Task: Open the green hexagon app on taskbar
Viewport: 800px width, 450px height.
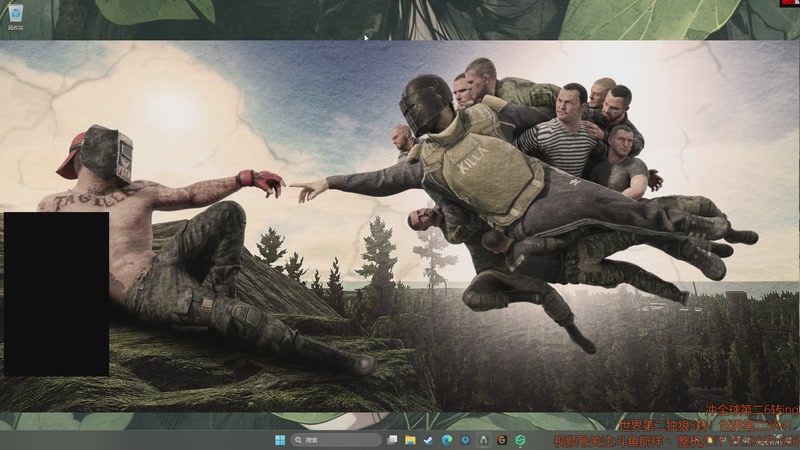Action: [520, 440]
